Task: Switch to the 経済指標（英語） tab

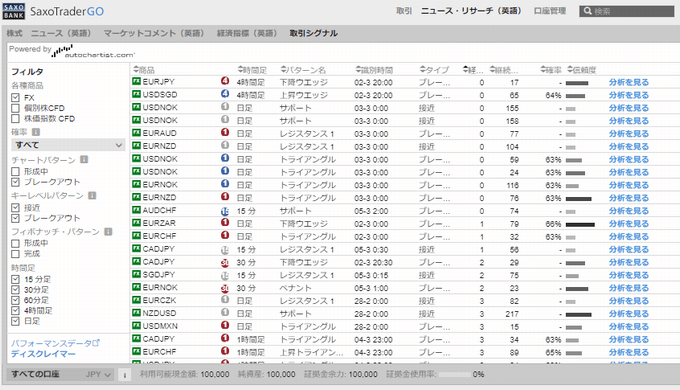Action: (247, 33)
